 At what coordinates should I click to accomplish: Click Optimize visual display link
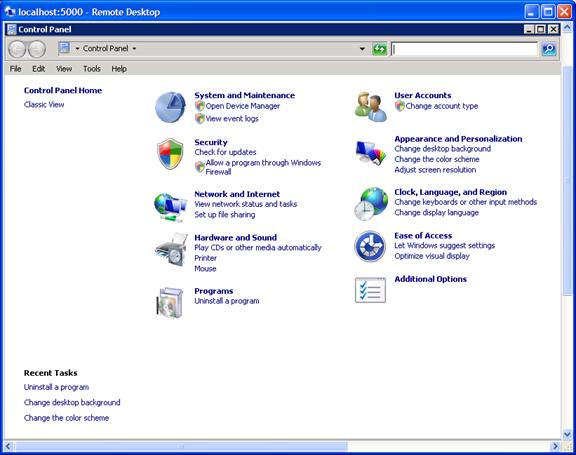click(x=432, y=256)
